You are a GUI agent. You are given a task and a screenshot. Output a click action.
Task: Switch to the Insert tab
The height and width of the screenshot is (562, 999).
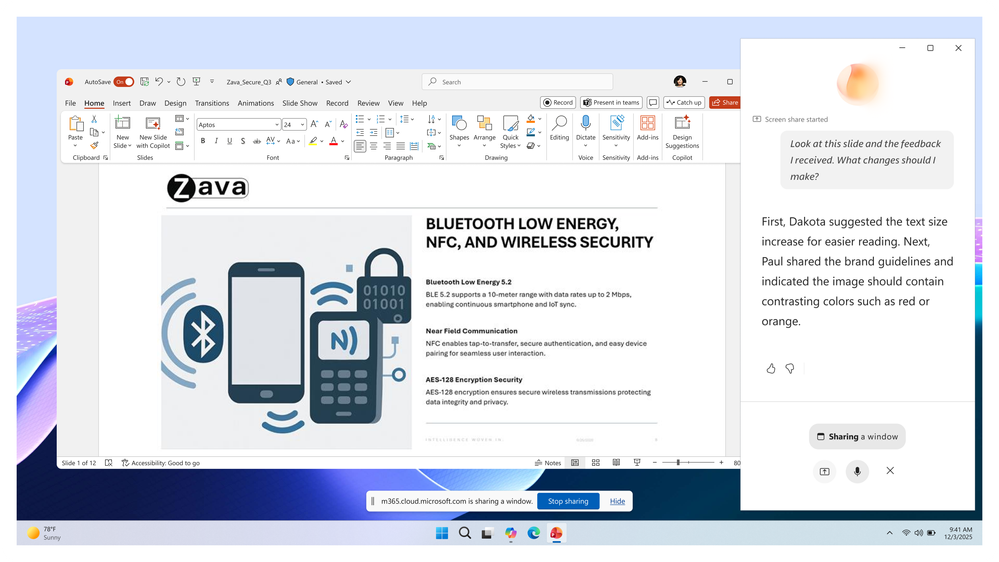pos(122,103)
